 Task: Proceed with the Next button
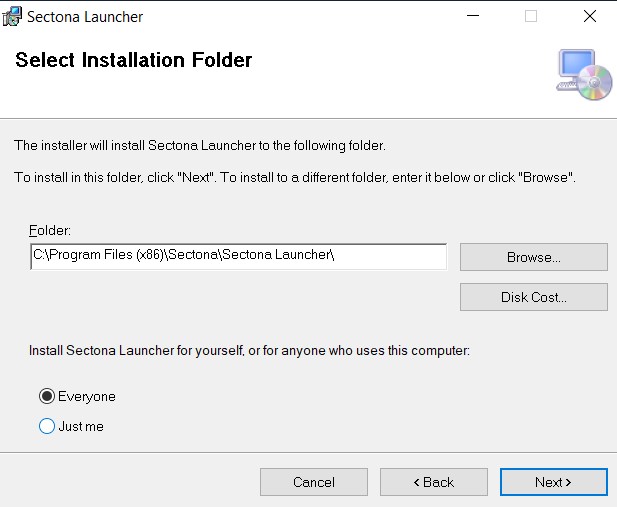click(553, 482)
